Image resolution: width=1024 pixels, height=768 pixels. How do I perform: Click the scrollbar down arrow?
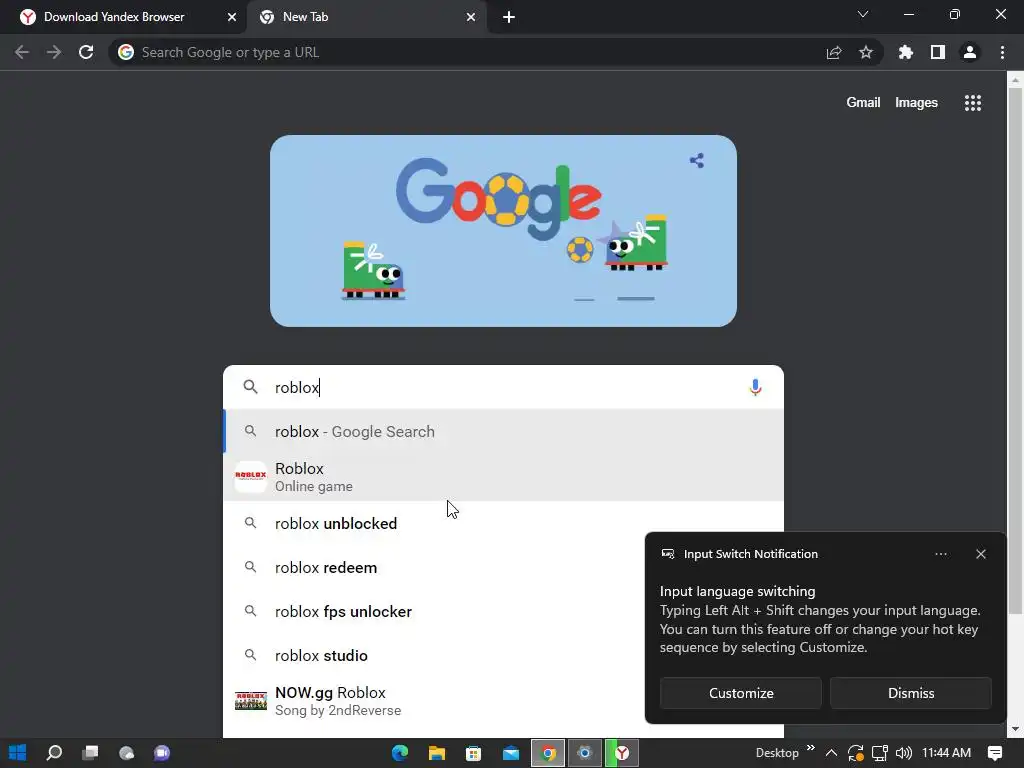click(x=1015, y=729)
